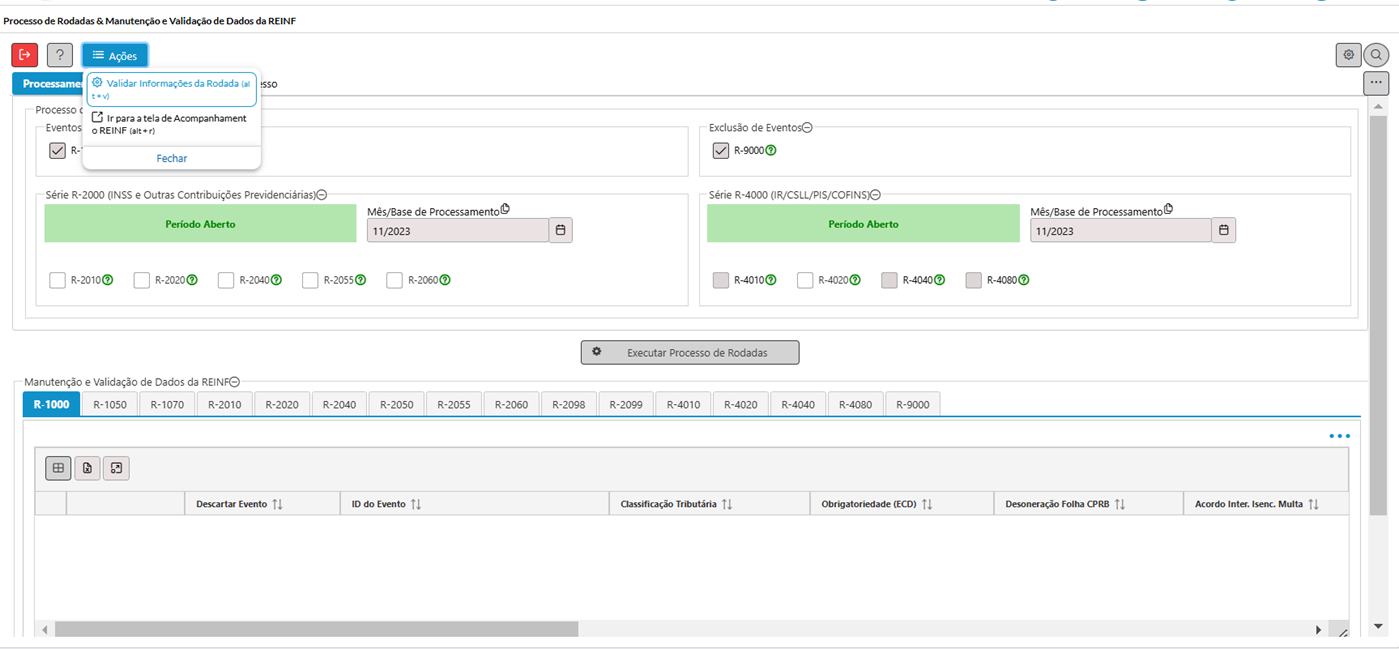Screen dimensions: 1399x649
Task: Select Validar Informações da Rodada menu item
Action: (172, 84)
